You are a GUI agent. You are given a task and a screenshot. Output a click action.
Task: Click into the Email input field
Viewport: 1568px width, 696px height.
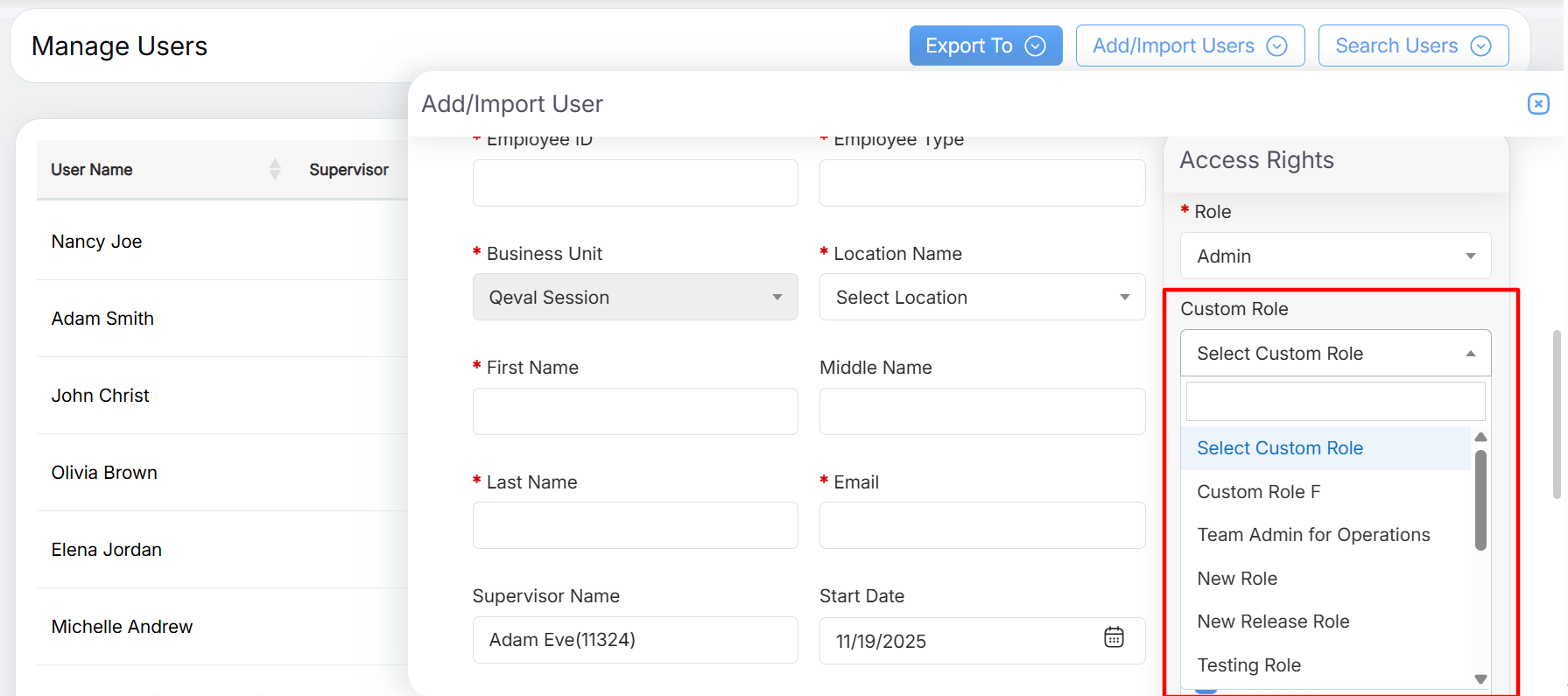pyautogui.click(x=981, y=525)
